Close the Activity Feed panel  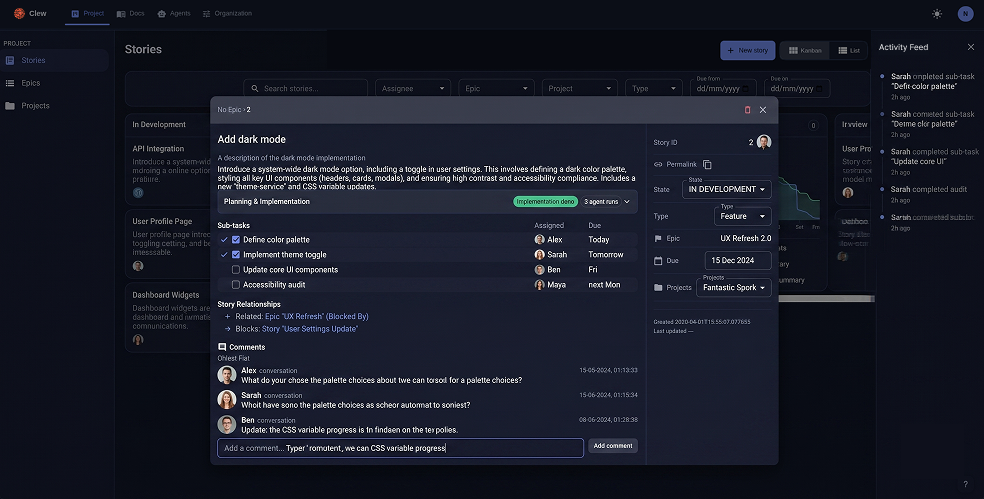pyautogui.click(x=971, y=47)
